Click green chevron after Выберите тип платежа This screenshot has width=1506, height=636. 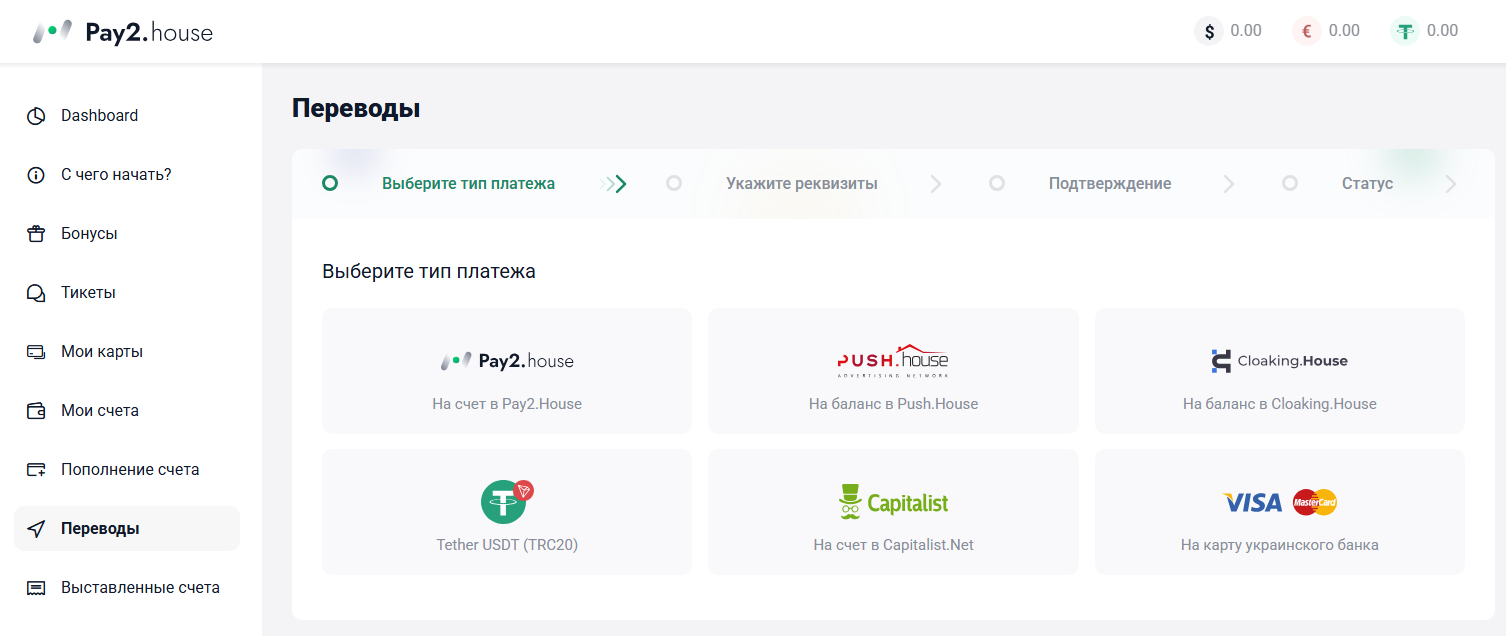coord(614,184)
